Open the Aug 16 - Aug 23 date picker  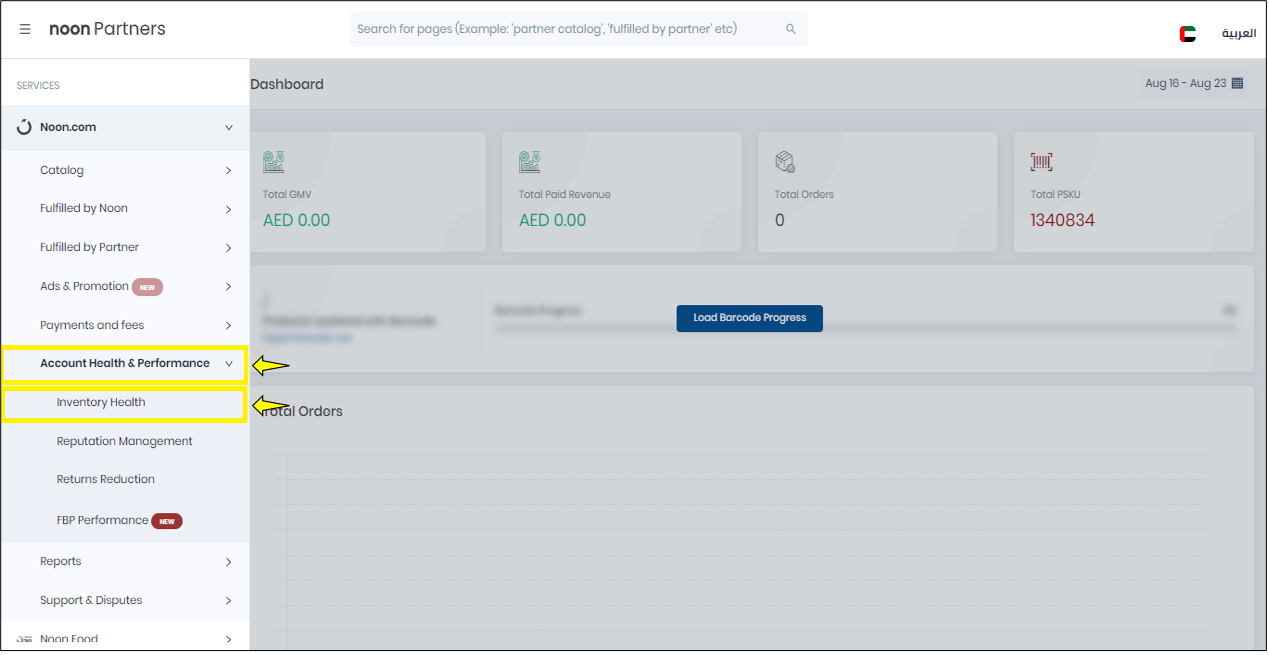click(x=1185, y=84)
